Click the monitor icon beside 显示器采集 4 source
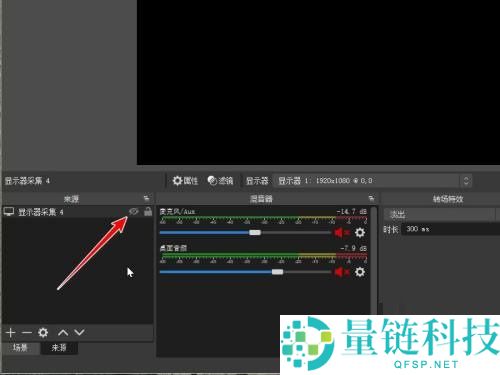500x375 pixels. click(9, 211)
